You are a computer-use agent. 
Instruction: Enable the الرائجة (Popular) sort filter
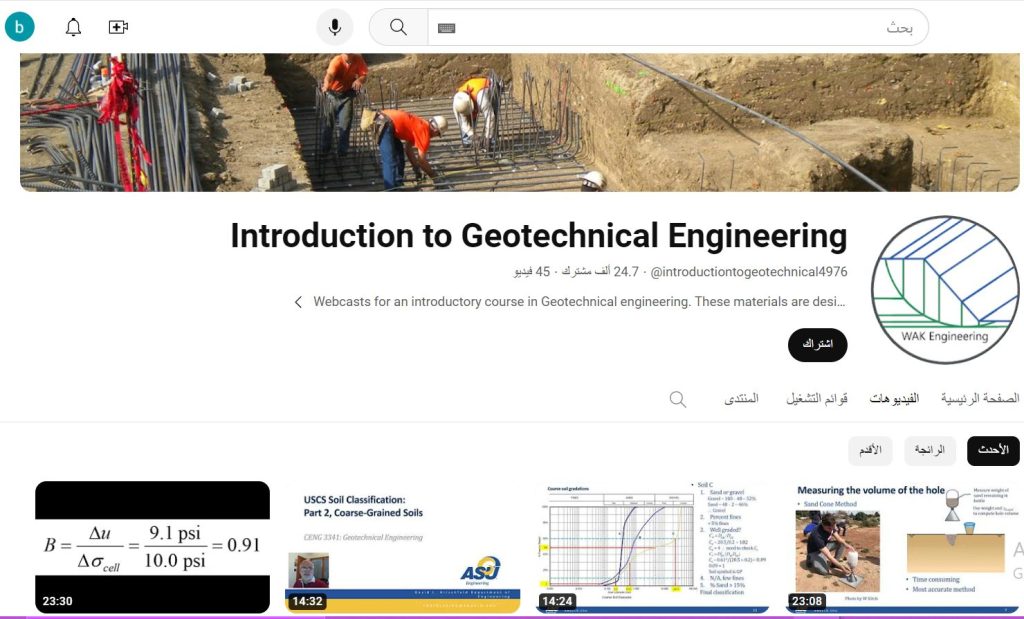click(x=929, y=450)
